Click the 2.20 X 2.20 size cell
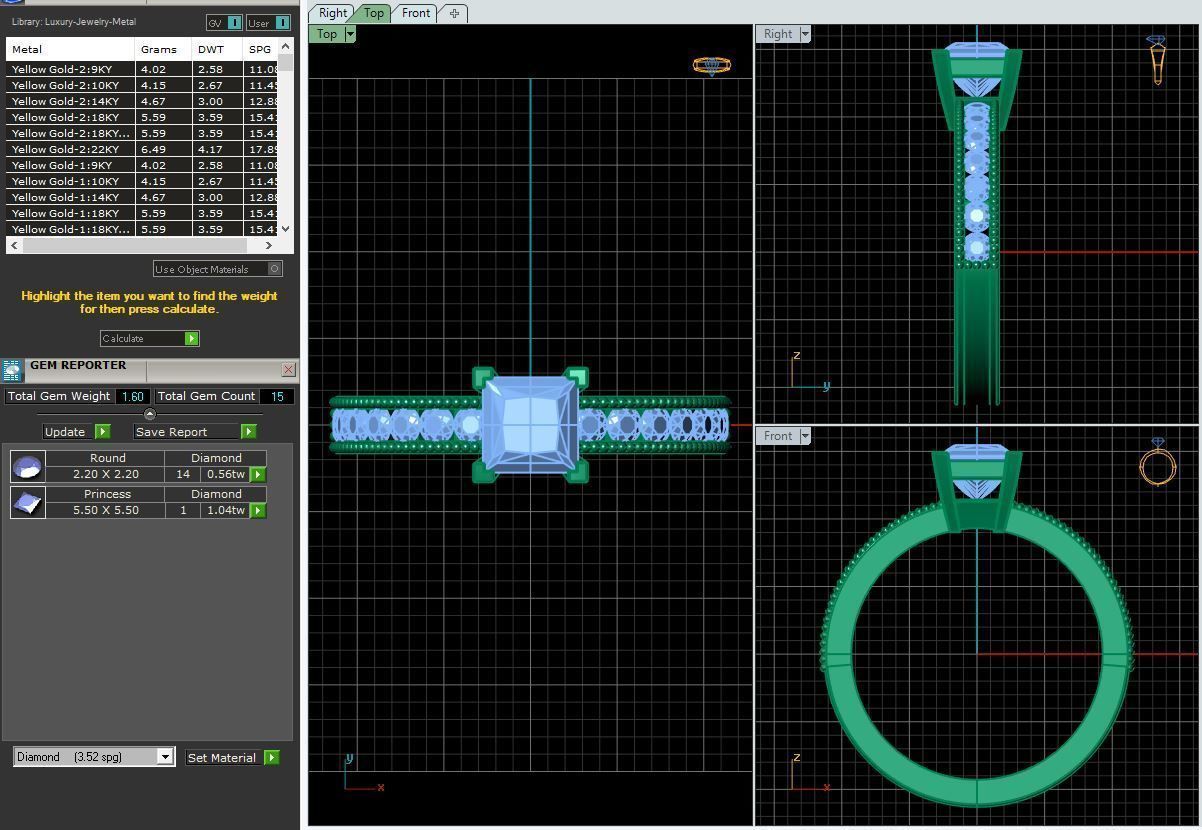The width and height of the screenshot is (1202, 830). 106,474
